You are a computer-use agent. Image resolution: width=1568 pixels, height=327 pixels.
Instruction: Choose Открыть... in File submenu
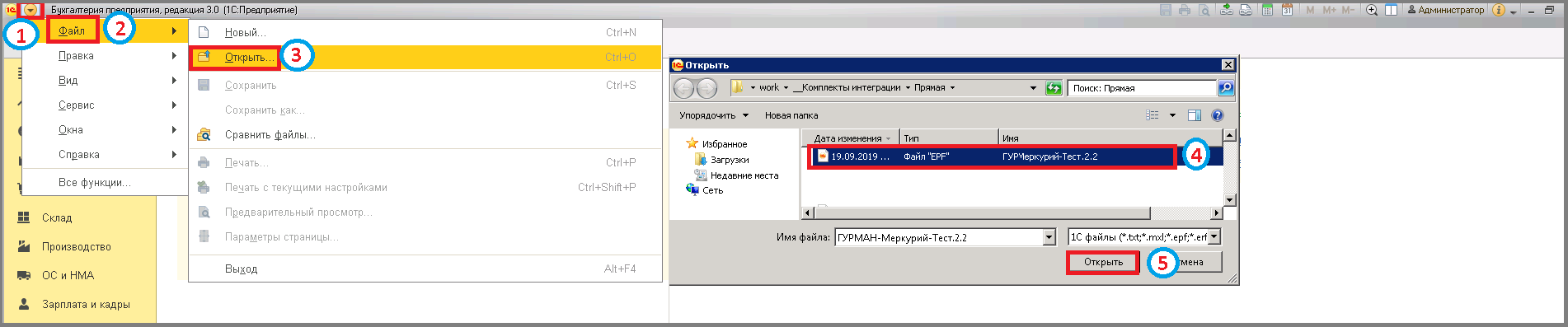pyautogui.click(x=425, y=57)
